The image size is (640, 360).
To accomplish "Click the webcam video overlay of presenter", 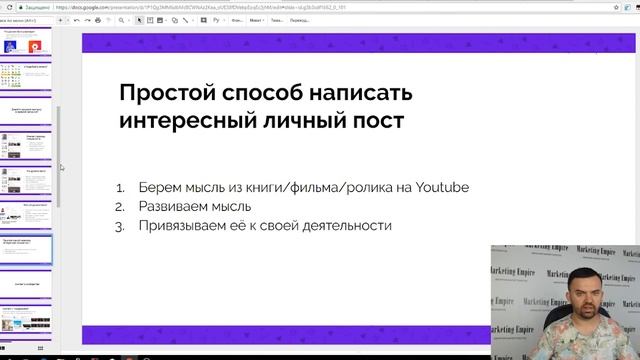I will click(565, 302).
